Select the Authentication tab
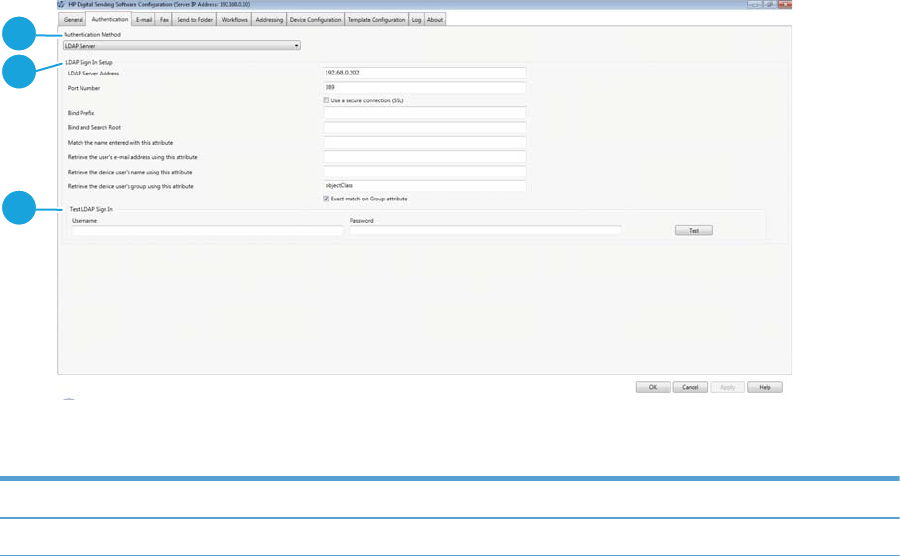This screenshot has height=556, width=900. click(109, 19)
